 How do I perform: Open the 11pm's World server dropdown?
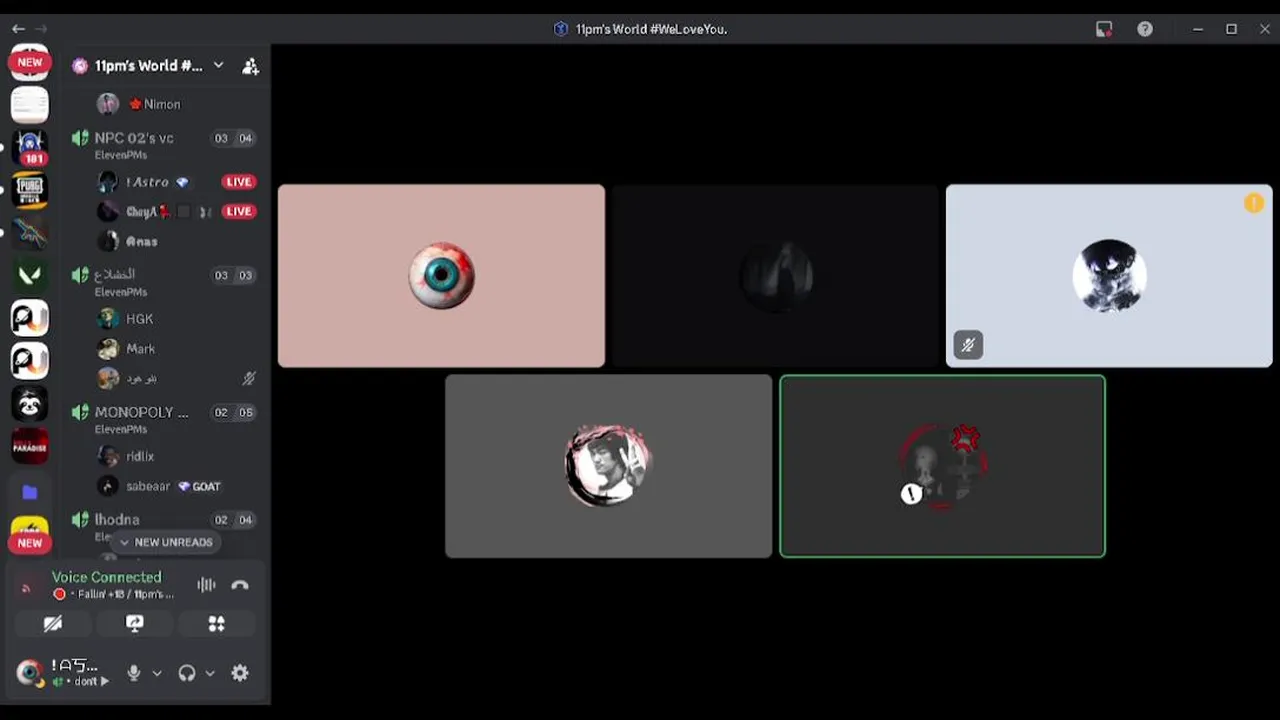click(x=149, y=66)
